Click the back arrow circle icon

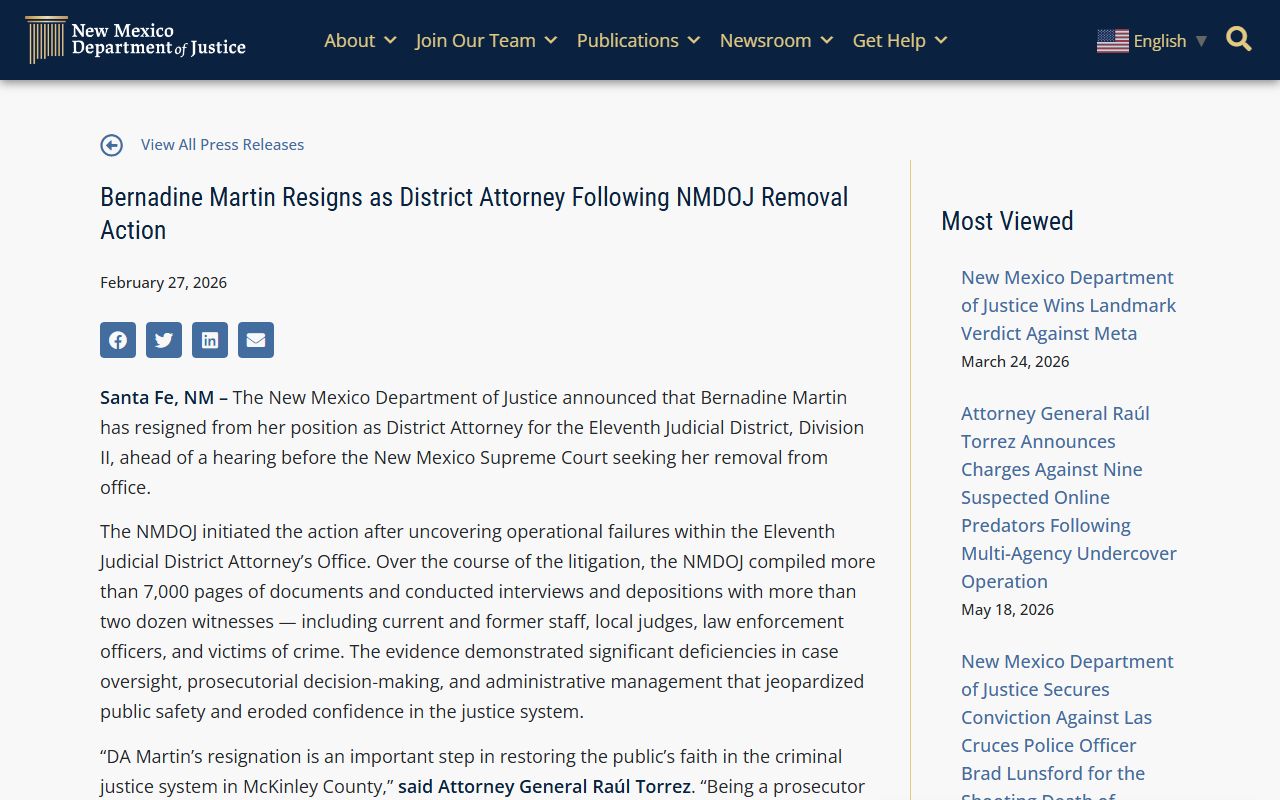click(112, 145)
